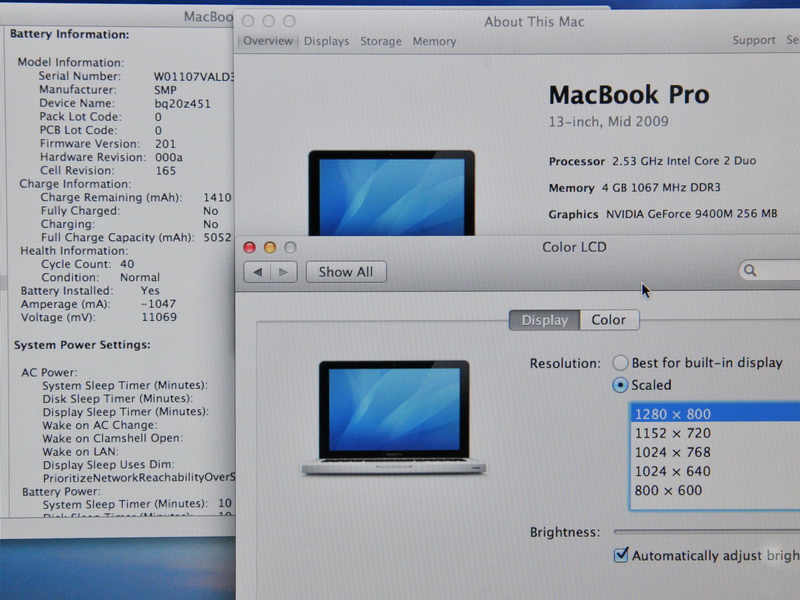
Task: Click the MacBook image in About This Mac
Action: (391, 195)
